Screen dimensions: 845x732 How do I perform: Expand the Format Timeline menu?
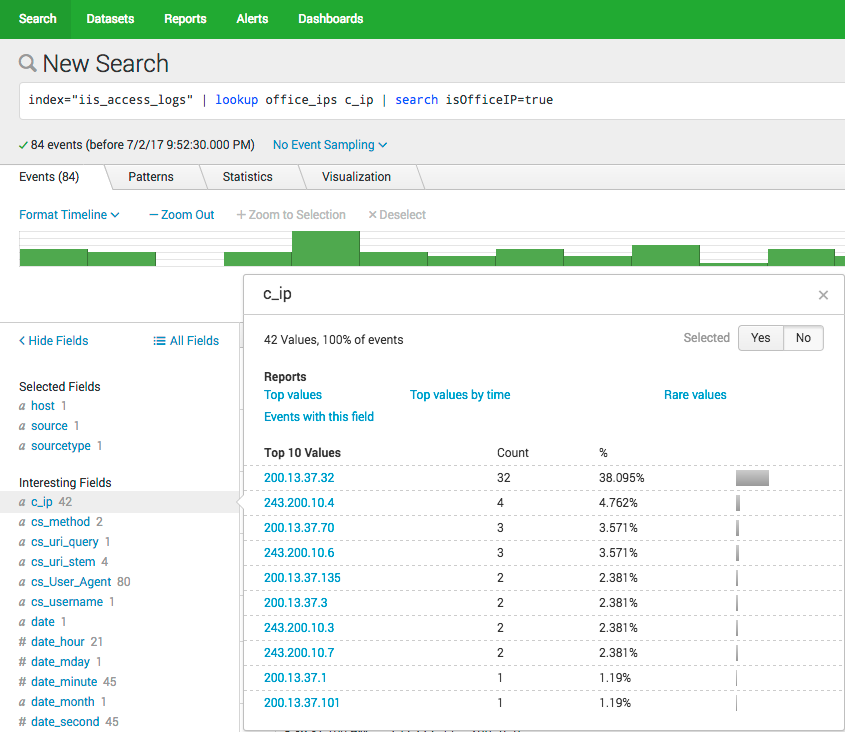pos(69,215)
